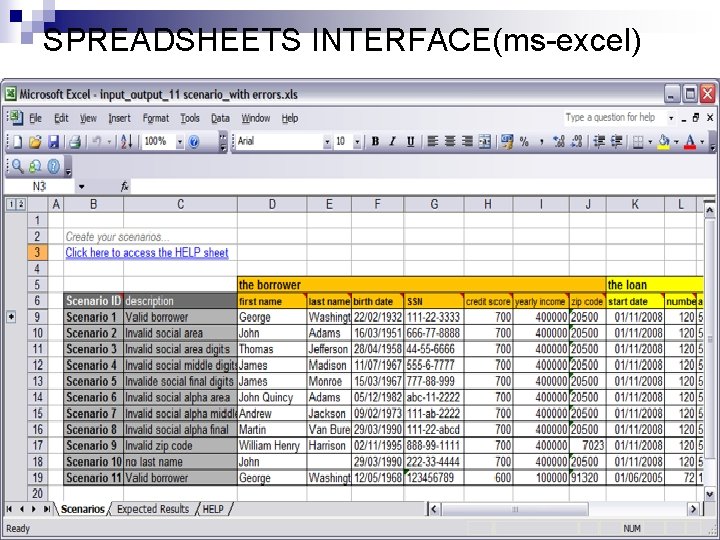720x540 pixels.
Task: Click the horizontal scrollbar thumb
Action: (515, 509)
